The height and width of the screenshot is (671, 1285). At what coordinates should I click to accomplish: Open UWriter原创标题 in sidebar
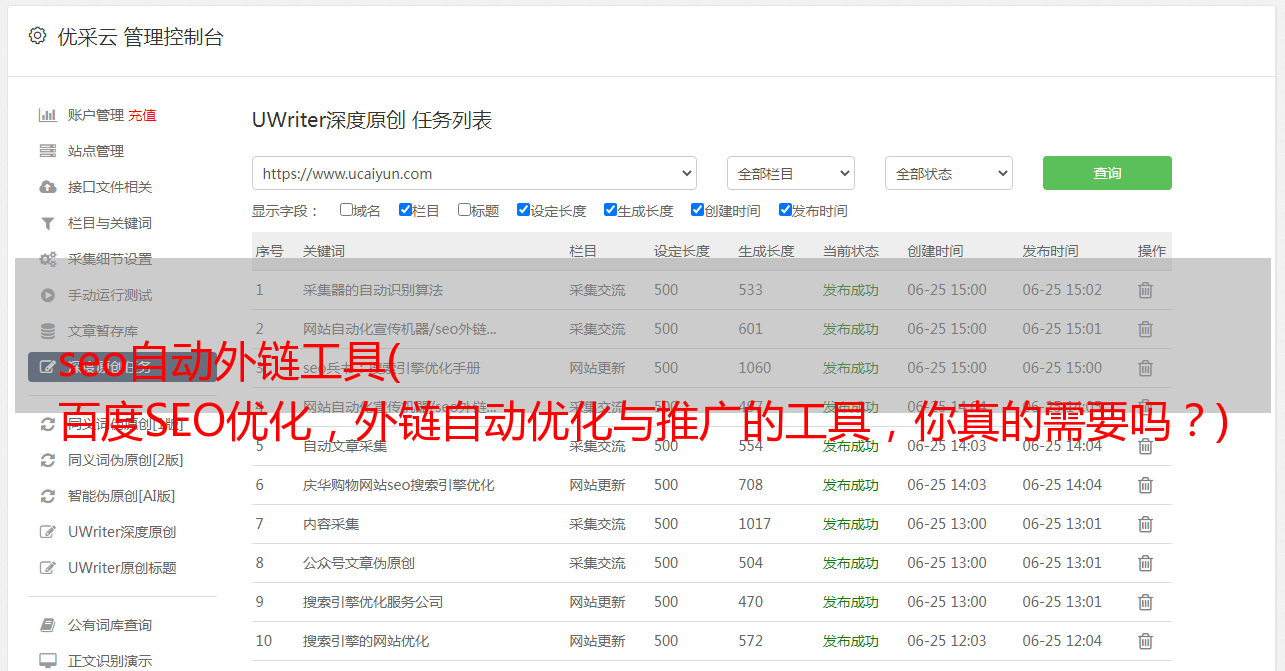coord(122,568)
